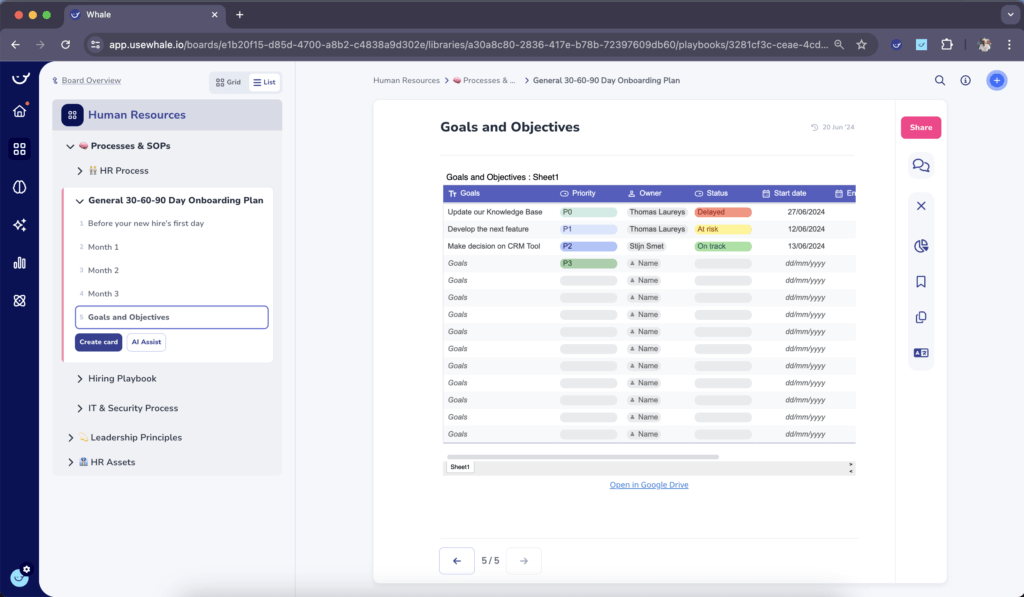This screenshot has width=1024, height=597.
Task: Select the AI sparkles icon in sidebar
Action: (18, 224)
